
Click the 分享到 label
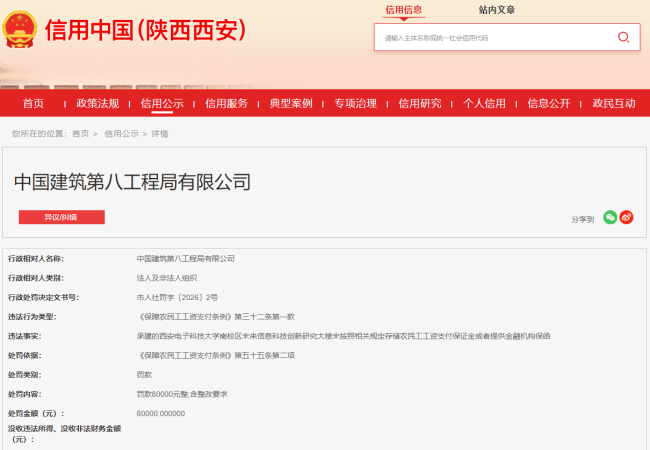click(x=582, y=219)
